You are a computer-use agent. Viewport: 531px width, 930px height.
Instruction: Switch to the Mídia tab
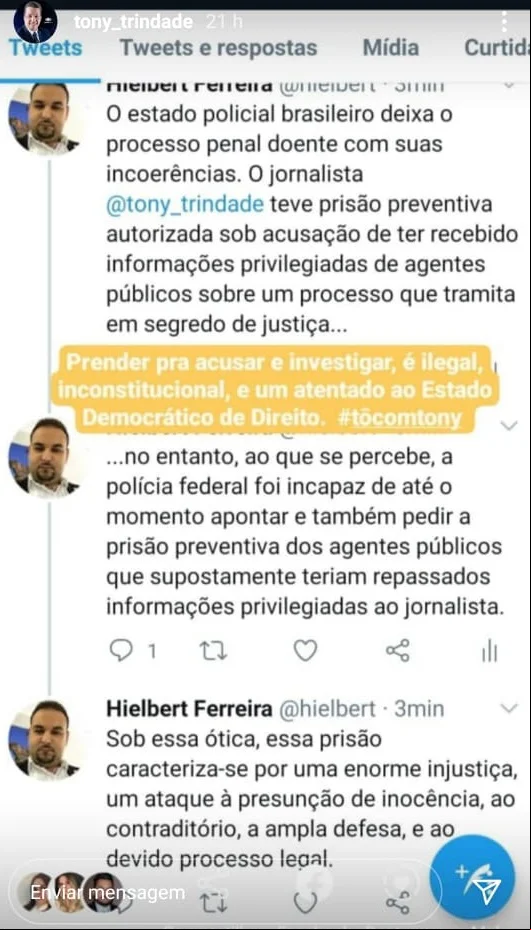pos(391,47)
